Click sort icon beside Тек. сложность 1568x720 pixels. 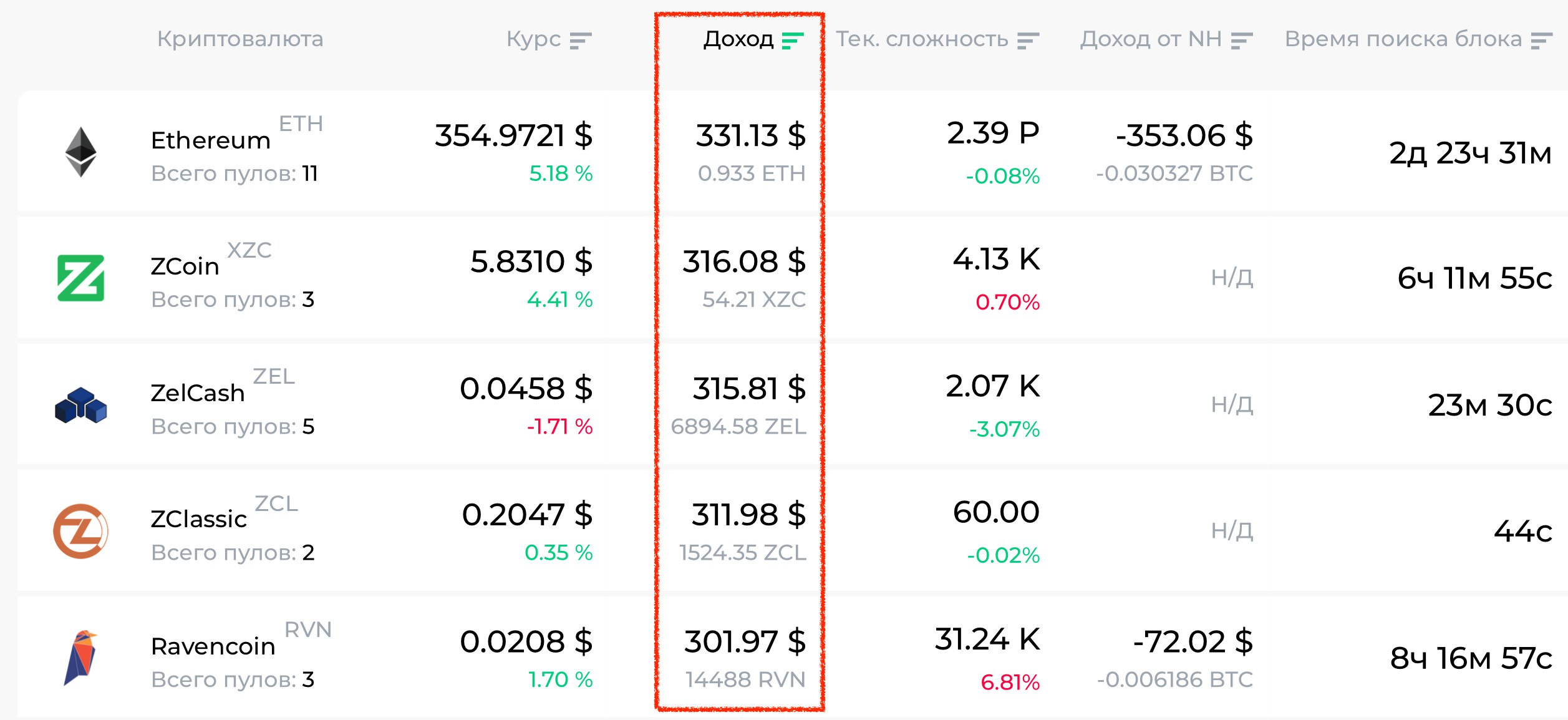pyautogui.click(x=1028, y=41)
